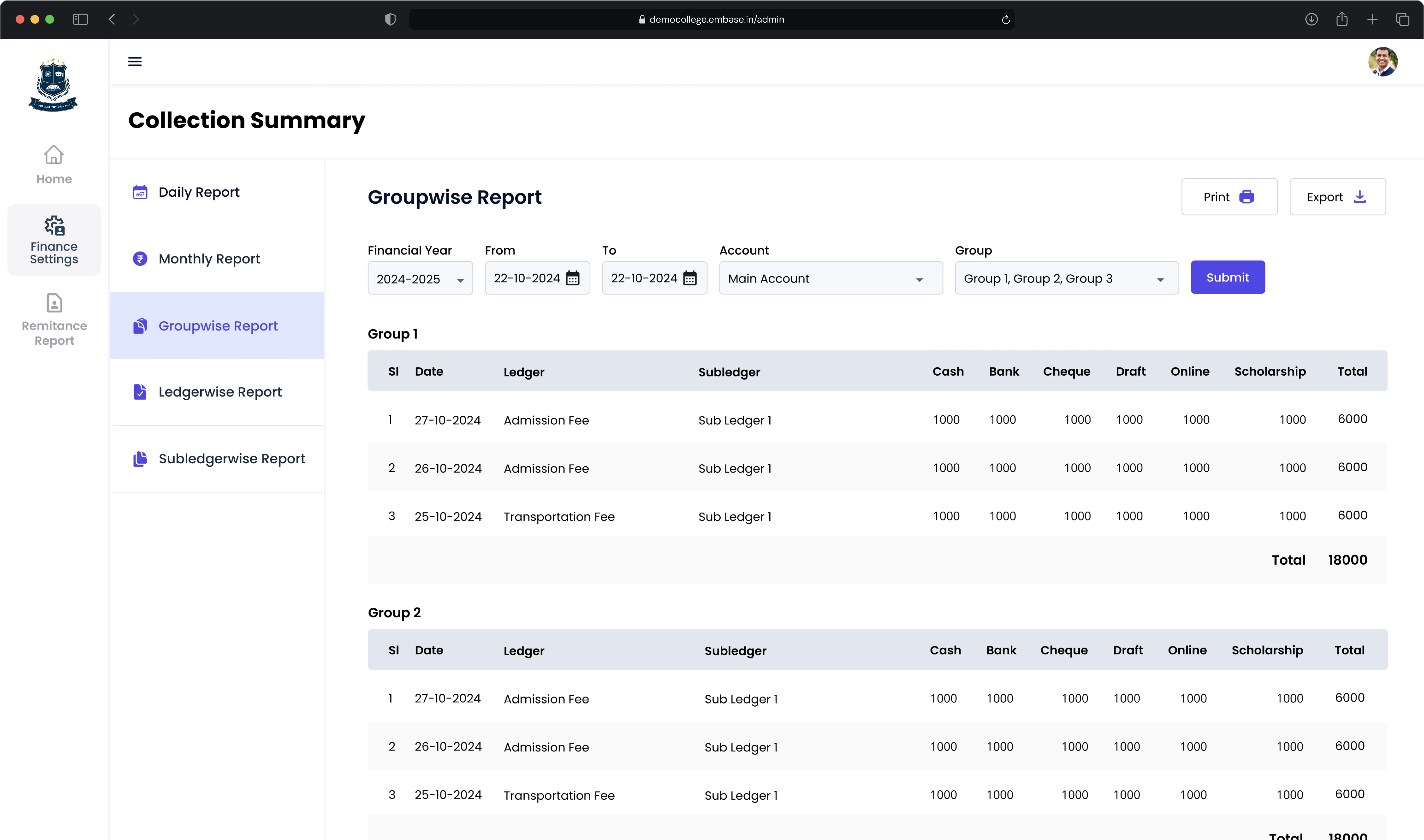Viewport: 1424px width, 840px height.
Task: Open the Monthly Report tab
Action: click(x=217, y=259)
